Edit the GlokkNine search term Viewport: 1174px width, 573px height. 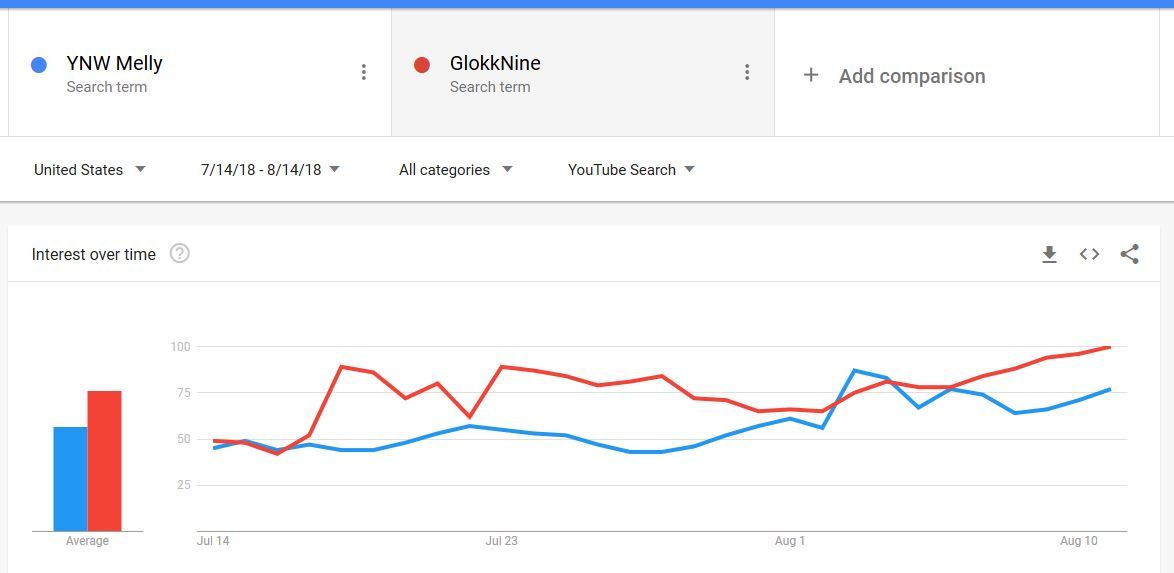(x=495, y=64)
